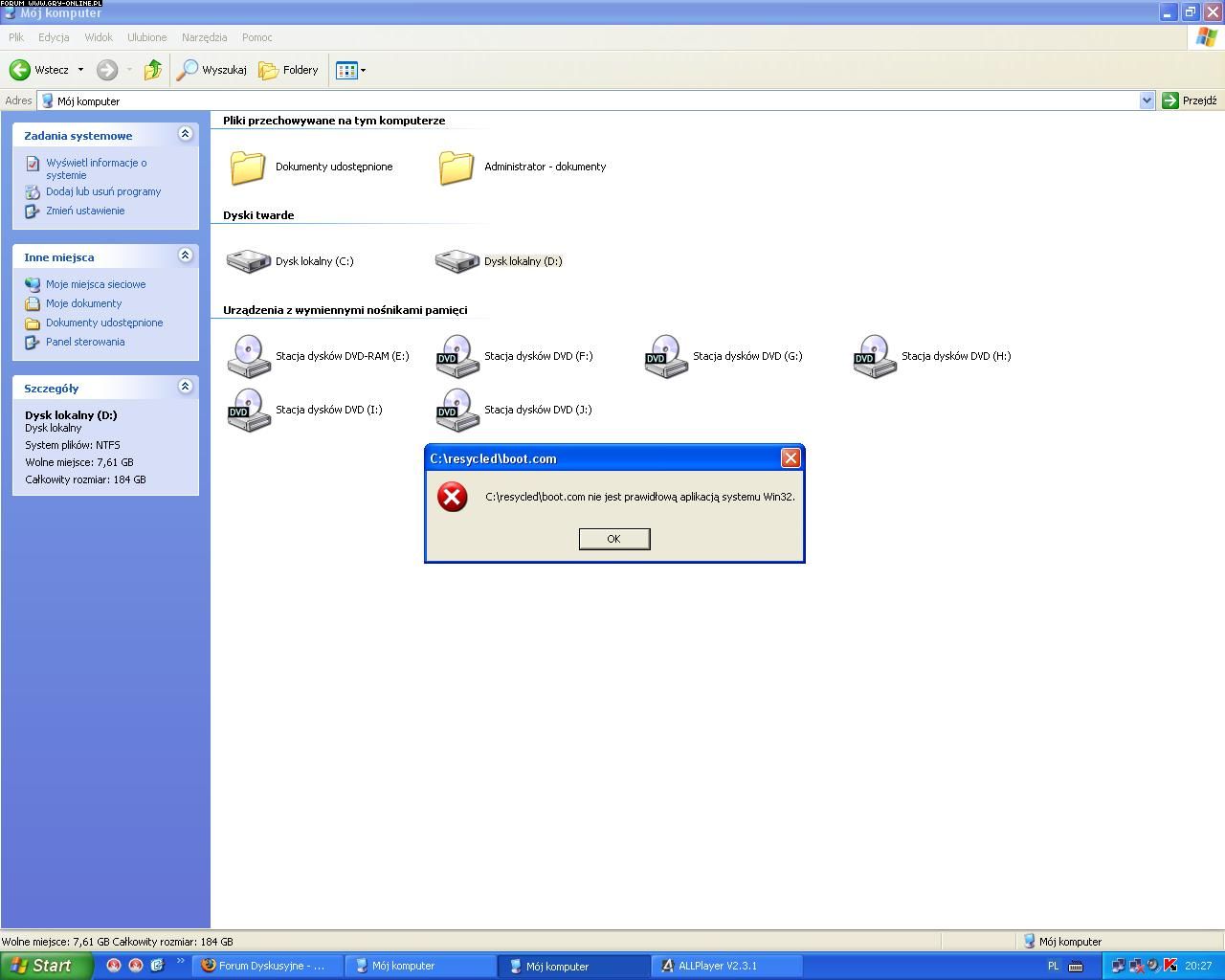Image resolution: width=1225 pixels, height=980 pixels.
Task: Select the DVD-RAM (E:) drive icon
Action: [x=249, y=356]
